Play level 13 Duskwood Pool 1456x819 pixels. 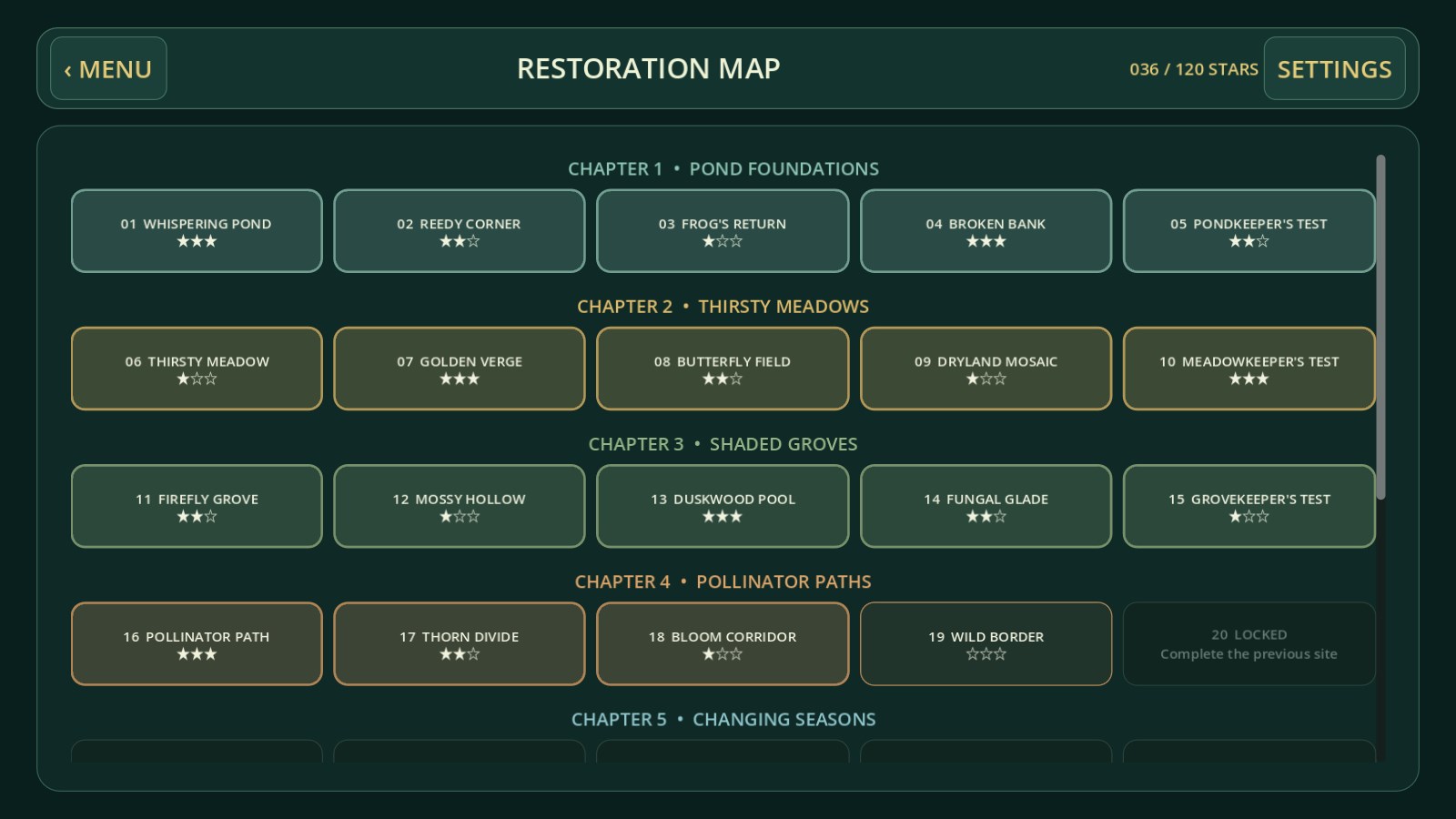723,506
